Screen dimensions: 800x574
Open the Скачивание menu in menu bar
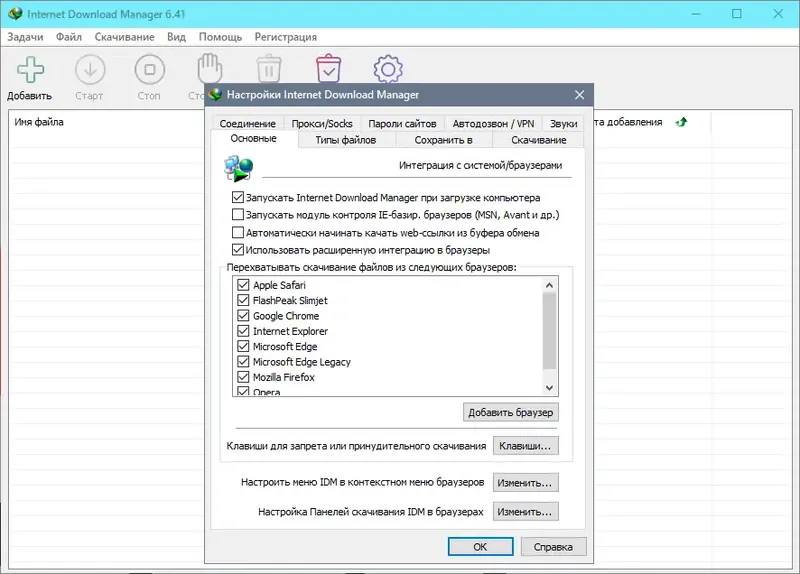coord(124,37)
